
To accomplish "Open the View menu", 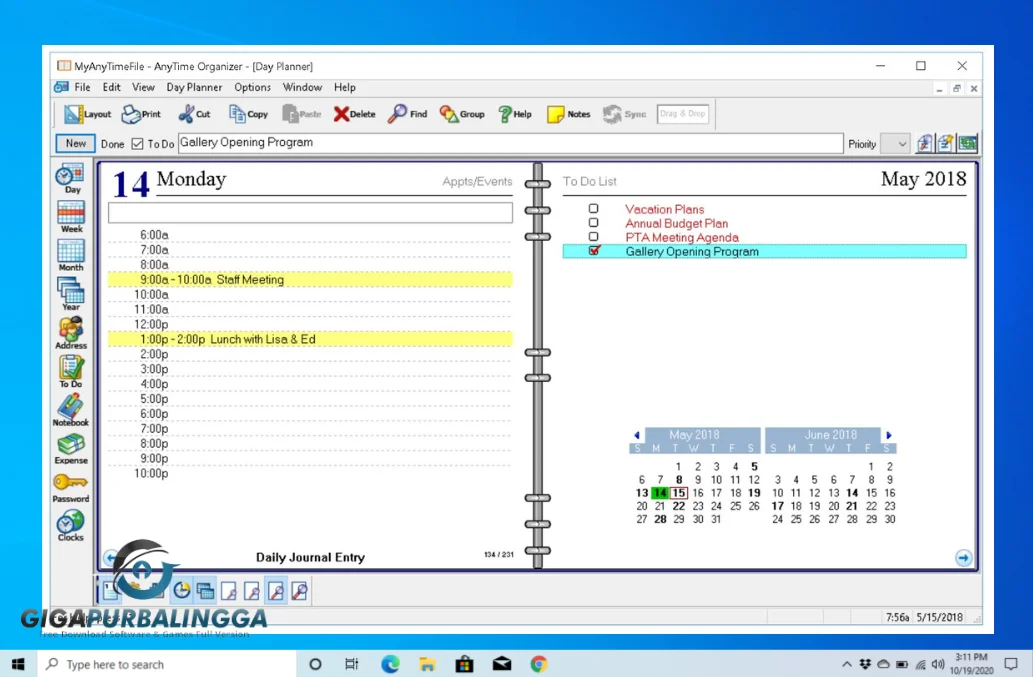I will pos(143,87).
